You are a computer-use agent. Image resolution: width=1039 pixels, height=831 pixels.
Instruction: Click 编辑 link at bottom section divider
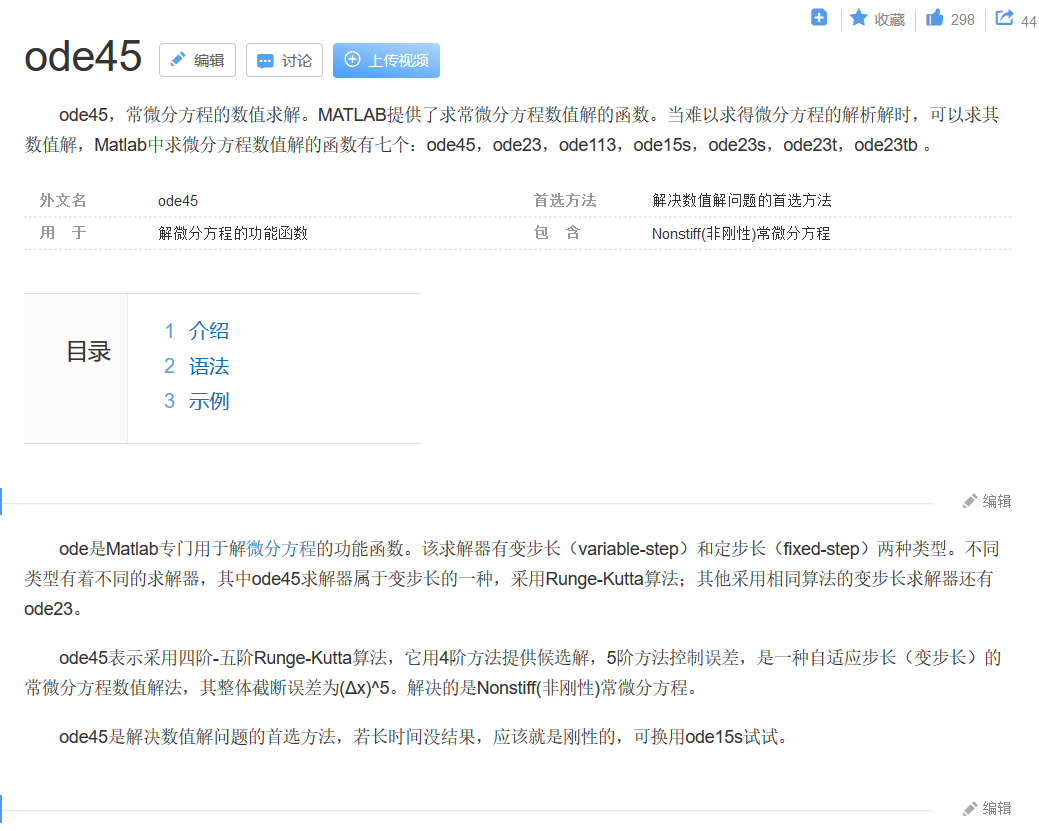point(987,808)
